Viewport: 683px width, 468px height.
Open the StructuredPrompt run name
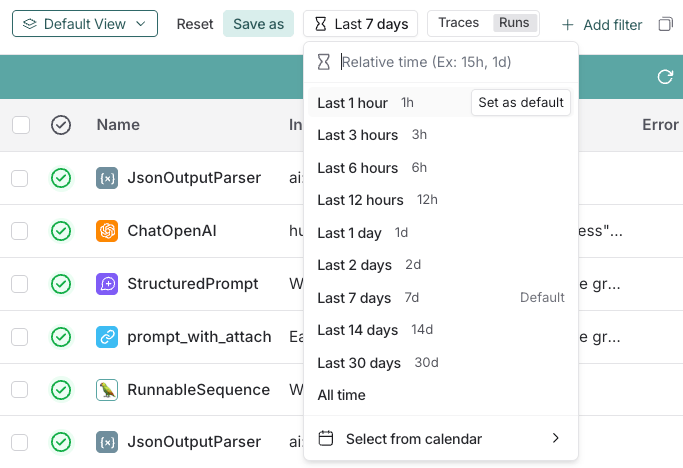coord(193,284)
